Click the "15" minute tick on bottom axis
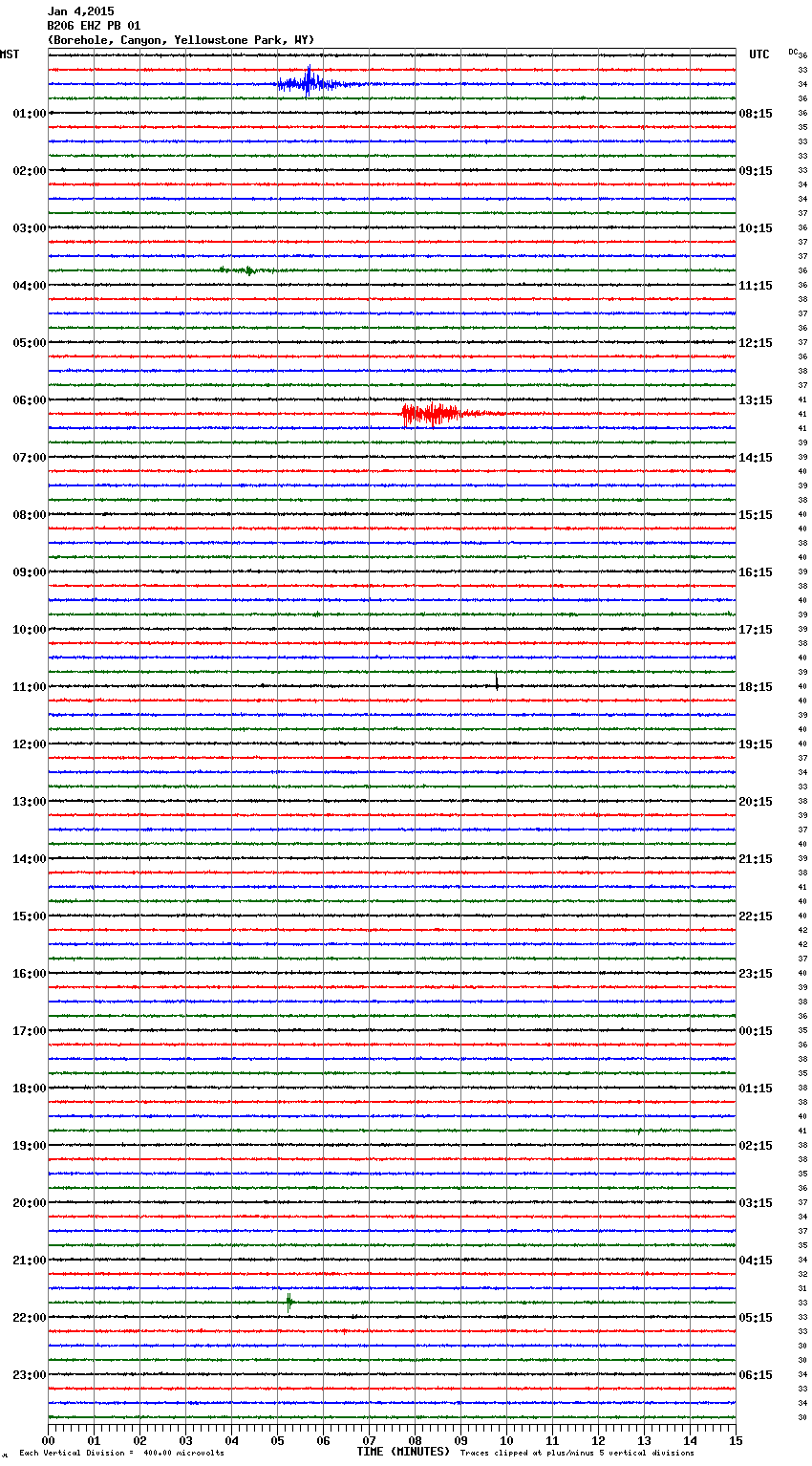 tap(735, 1440)
